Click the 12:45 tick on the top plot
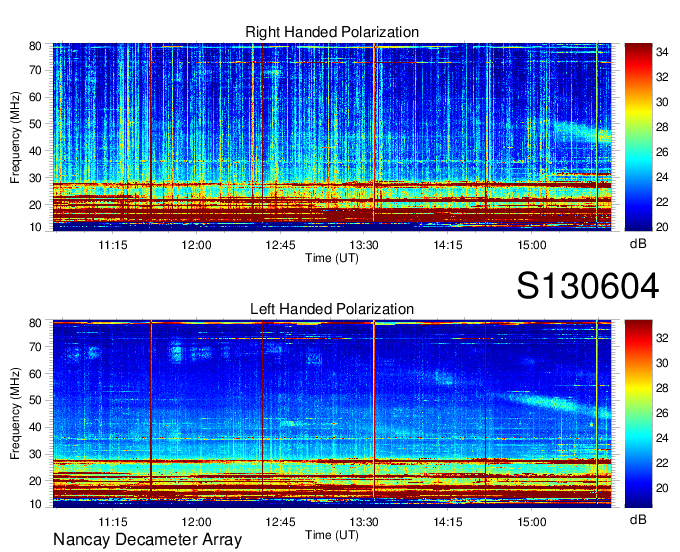680x552 pixels. point(280,245)
